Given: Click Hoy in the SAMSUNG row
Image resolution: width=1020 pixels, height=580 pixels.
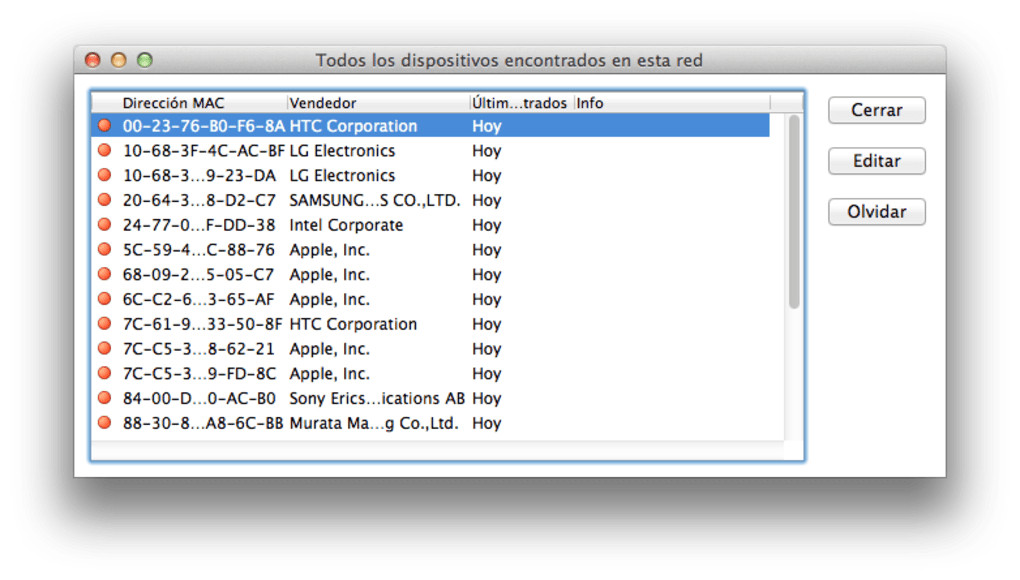Looking at the screenshot, I should coord(487,201).
